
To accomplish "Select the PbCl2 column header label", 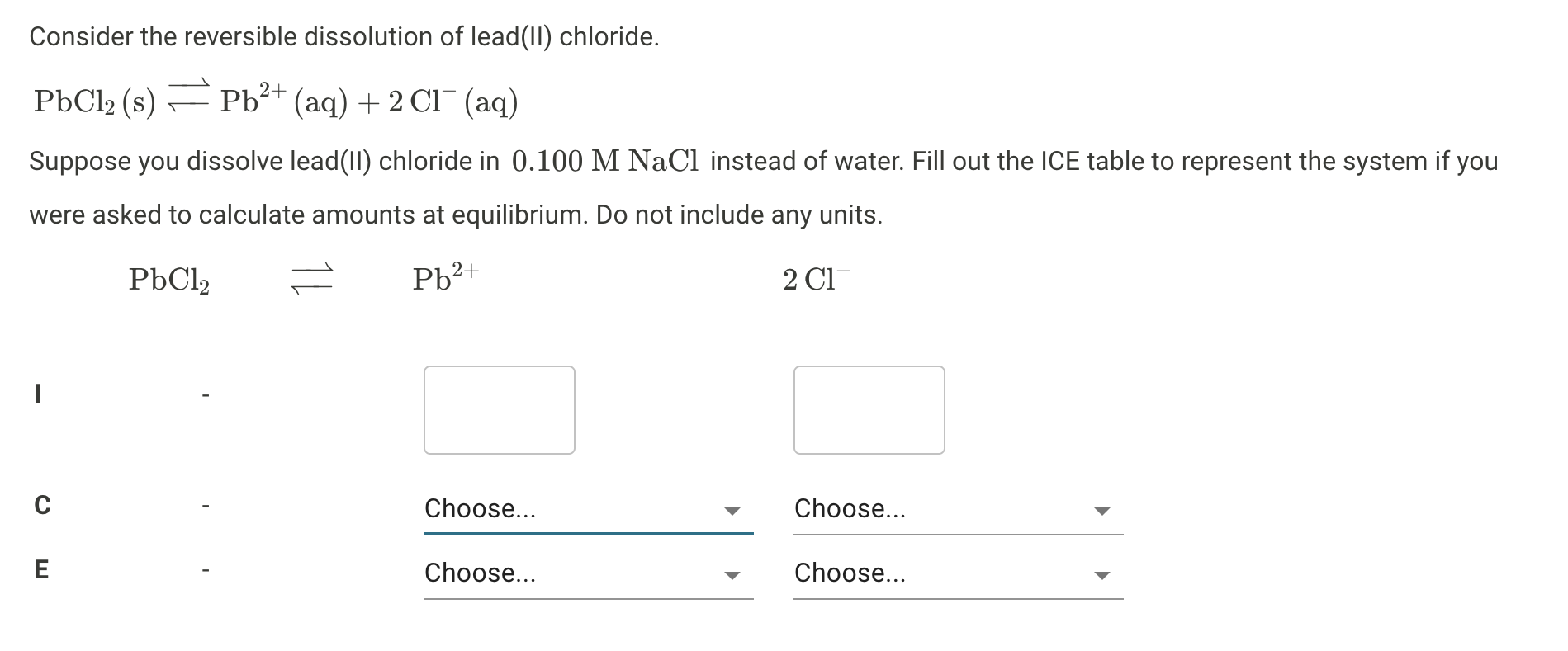I will (x=168, y=279).
